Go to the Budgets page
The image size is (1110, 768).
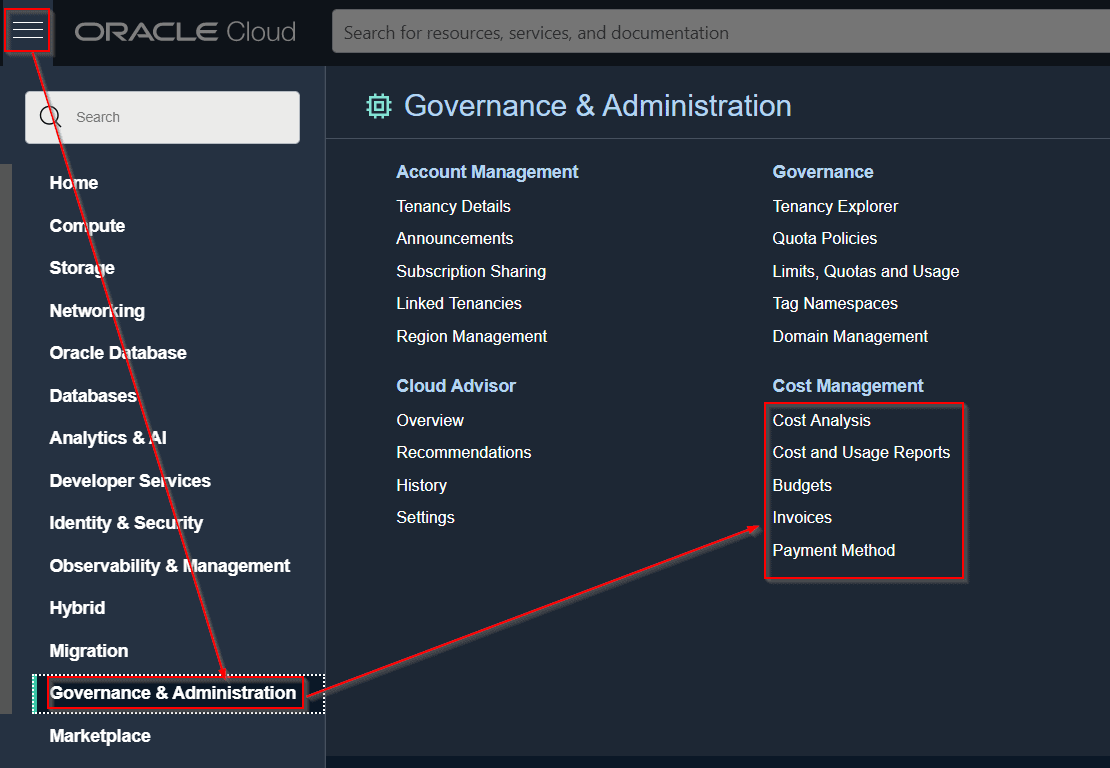point(802,486)
